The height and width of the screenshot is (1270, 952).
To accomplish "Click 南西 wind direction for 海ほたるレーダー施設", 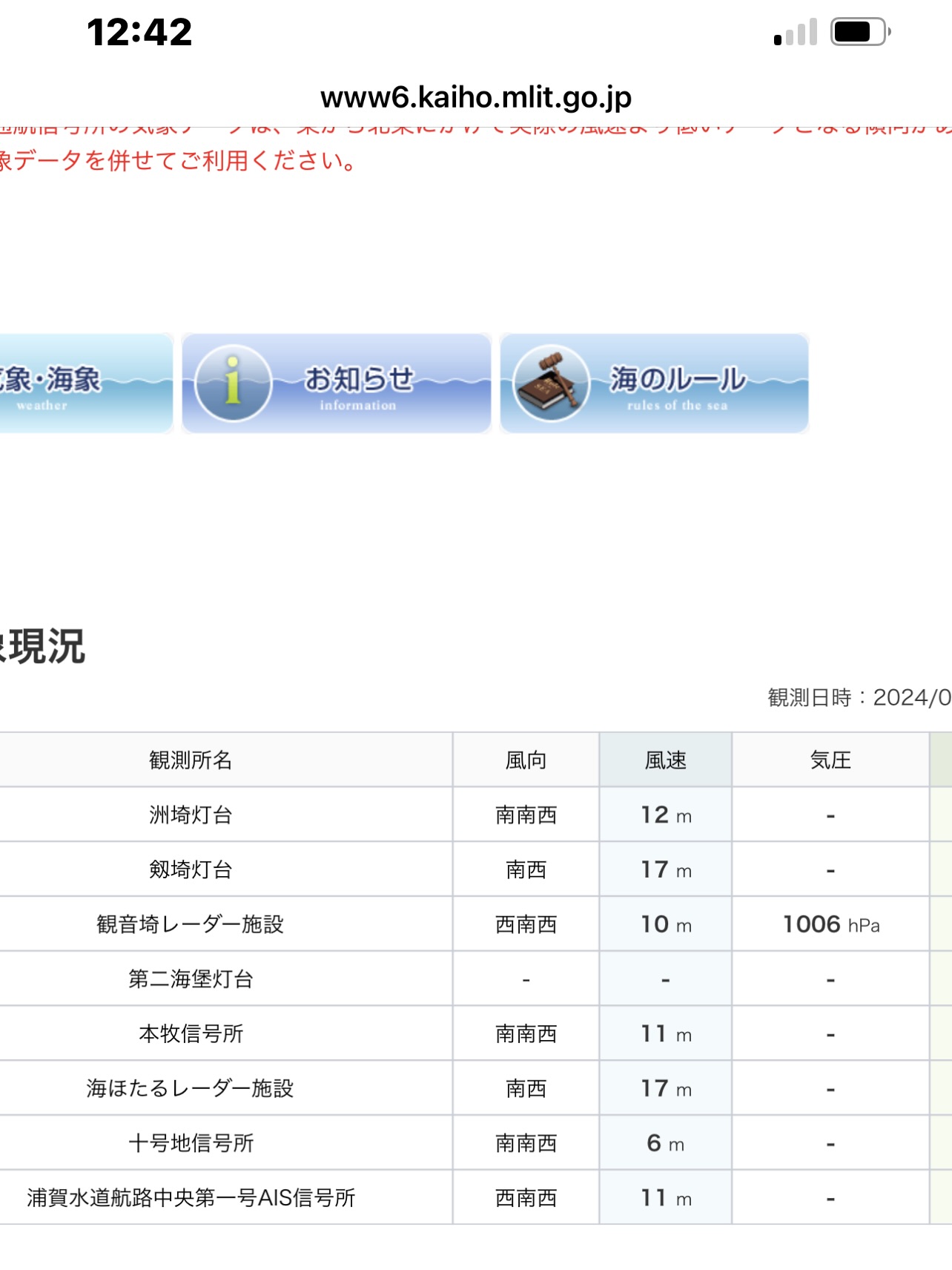I will point(526,1088).
